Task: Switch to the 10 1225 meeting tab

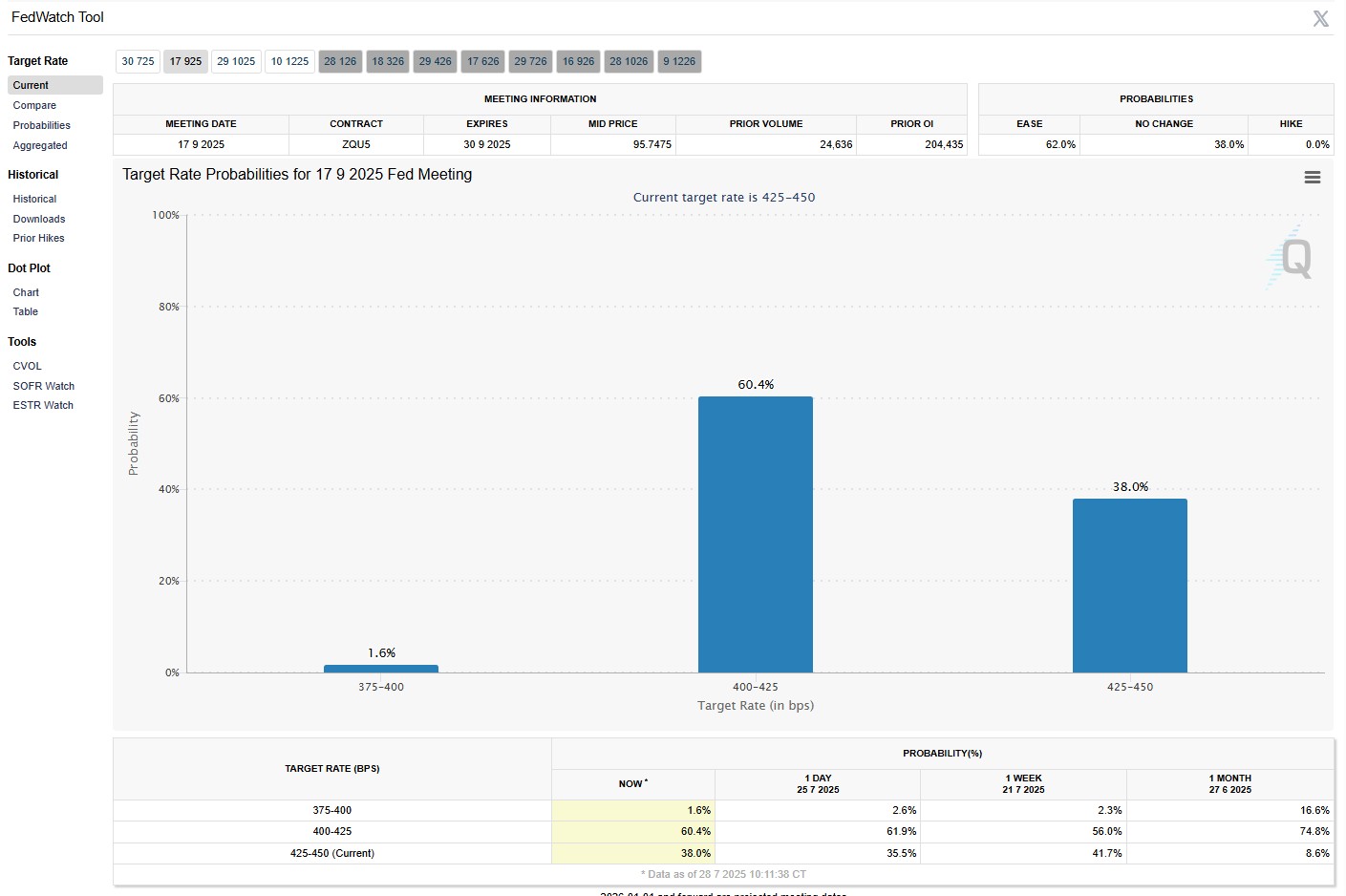Action: coord(289,61)
